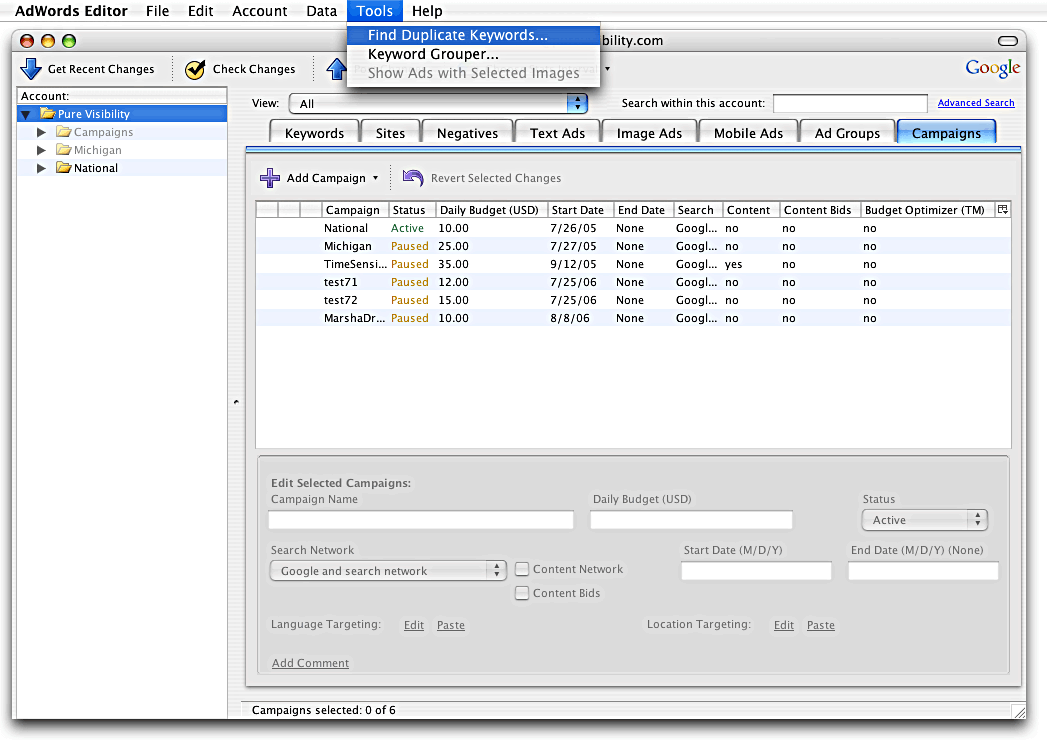The image size is (1047, 744).
Task: Open the View filter dropdown showing All
Action: tap(437, 103)
